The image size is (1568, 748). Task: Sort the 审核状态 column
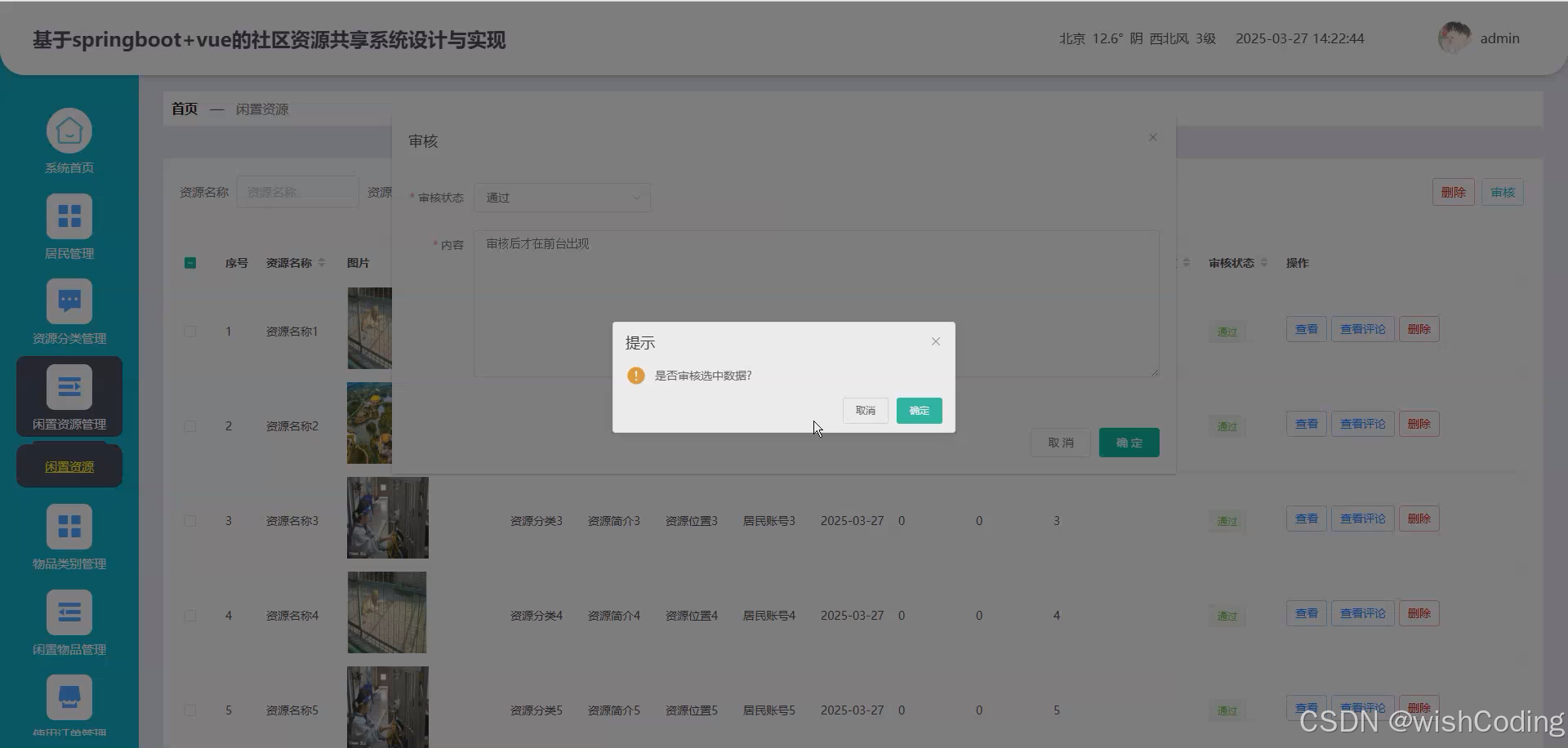pyautogui.click(x=1264, y=262)
